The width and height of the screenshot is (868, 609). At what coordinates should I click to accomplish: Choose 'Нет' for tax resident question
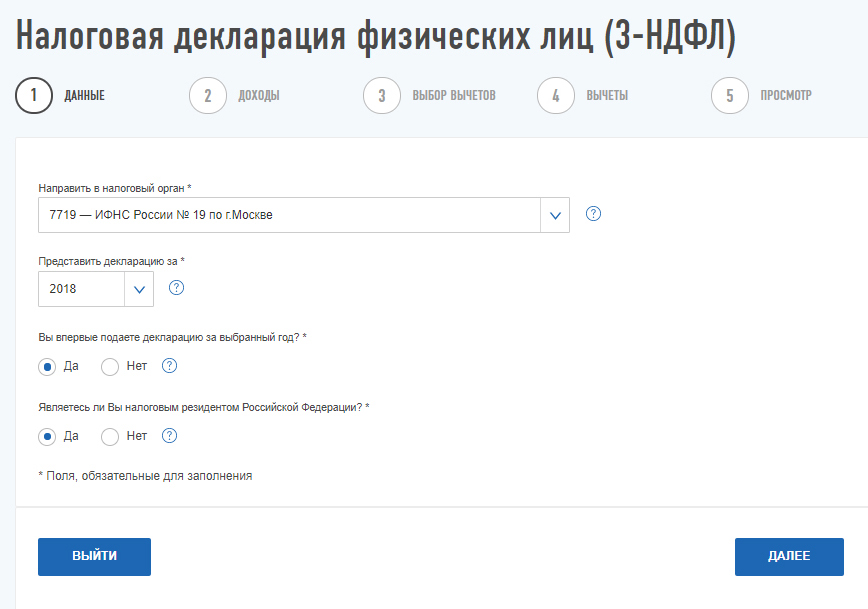(110, 436)
